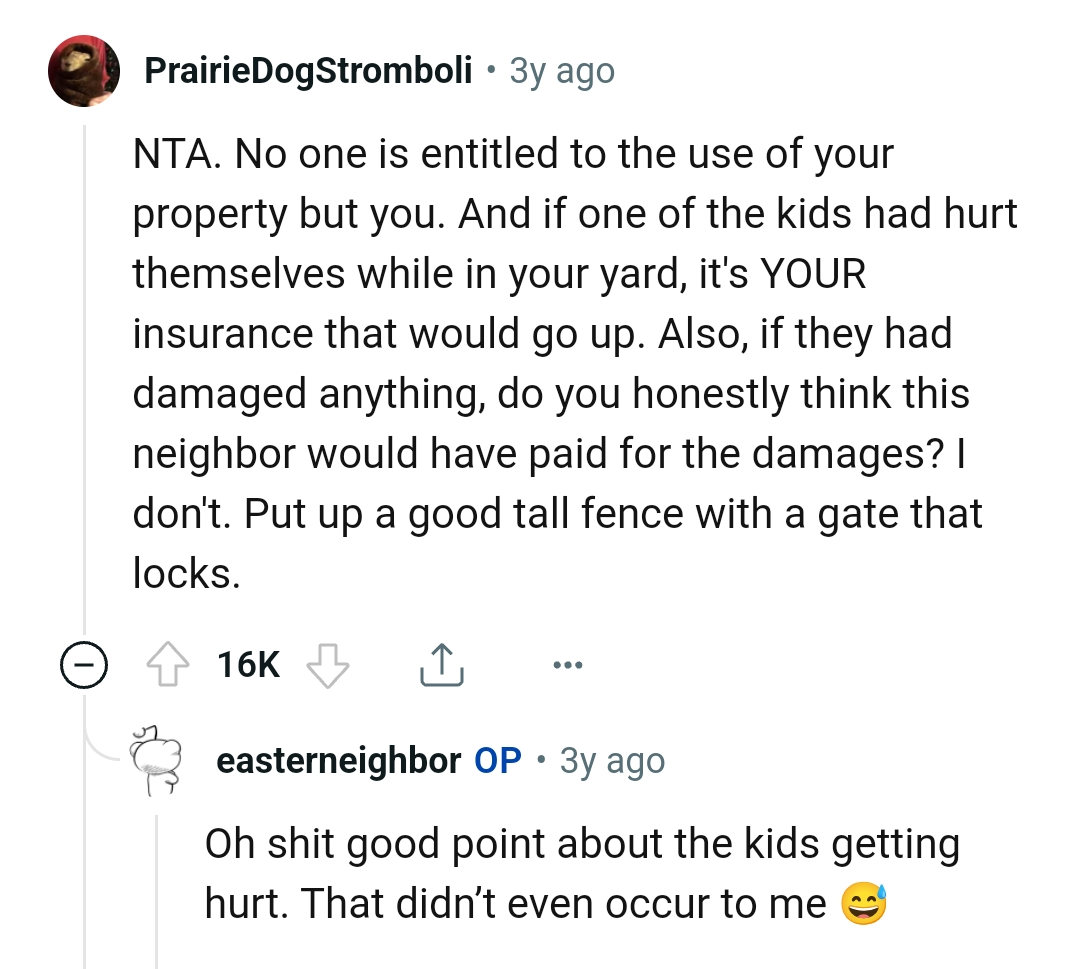This screenshot has width=1079, height=969.
Task: Open easterneighbor's profile from the username
Action: click(338, 760)
